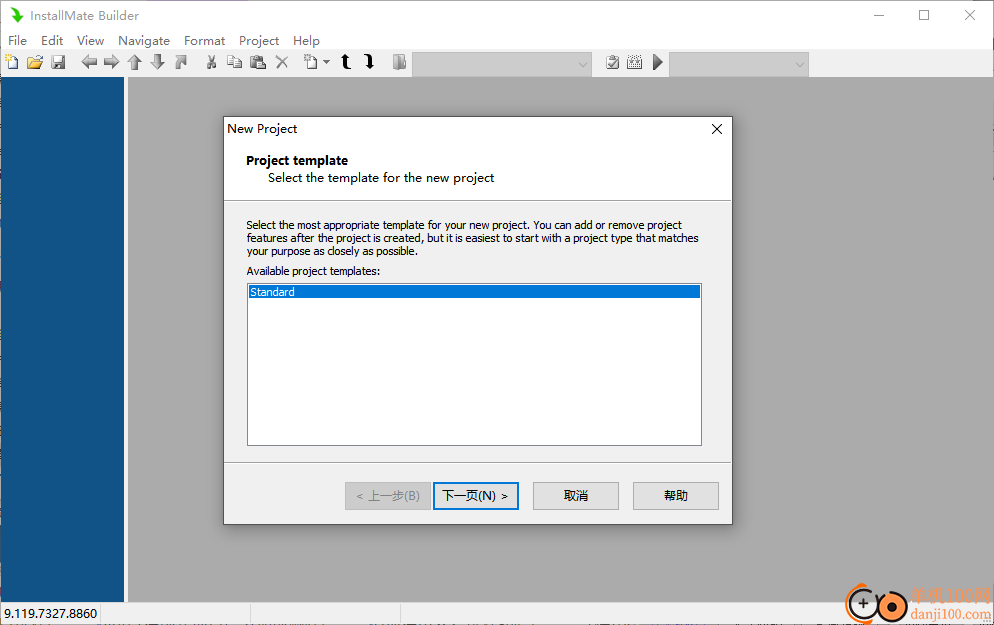
Task: Click the Cut scissors icon
Action: (x=212, y=62)
